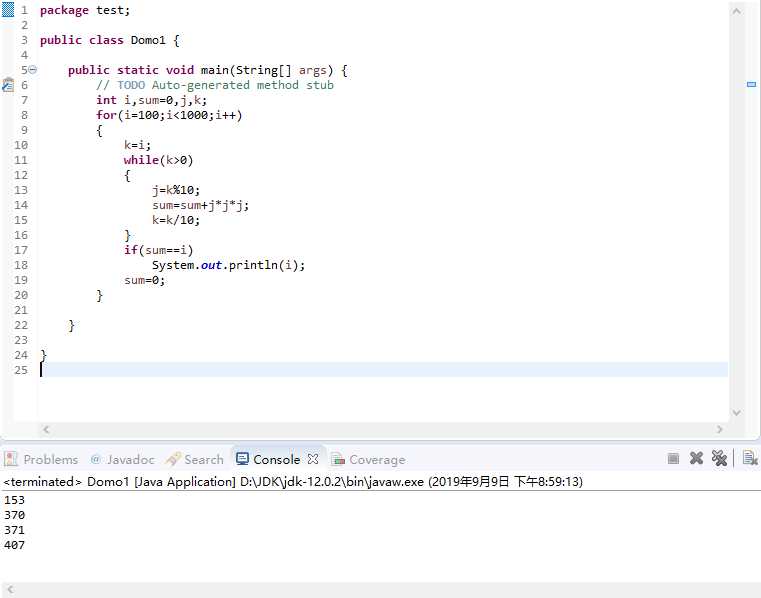Place cursor on empty line 25
This screenshot has width=761, height=598.
[x=383, y=370]
